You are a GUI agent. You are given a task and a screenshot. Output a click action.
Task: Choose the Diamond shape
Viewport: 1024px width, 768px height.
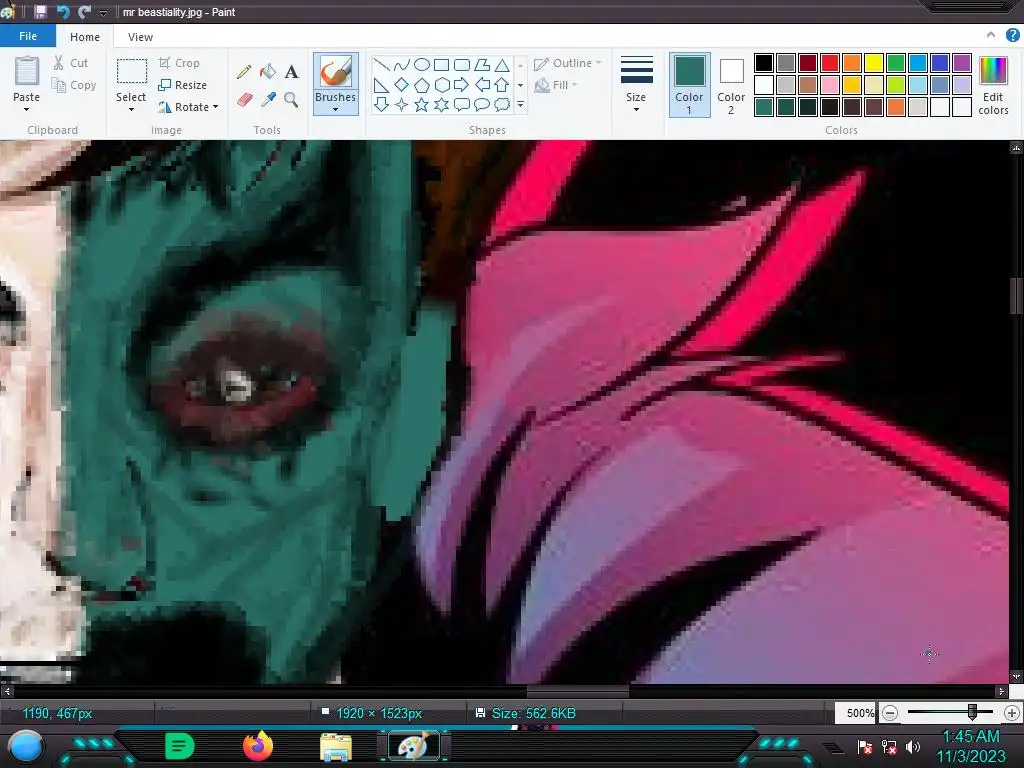(x=402, y=85)
